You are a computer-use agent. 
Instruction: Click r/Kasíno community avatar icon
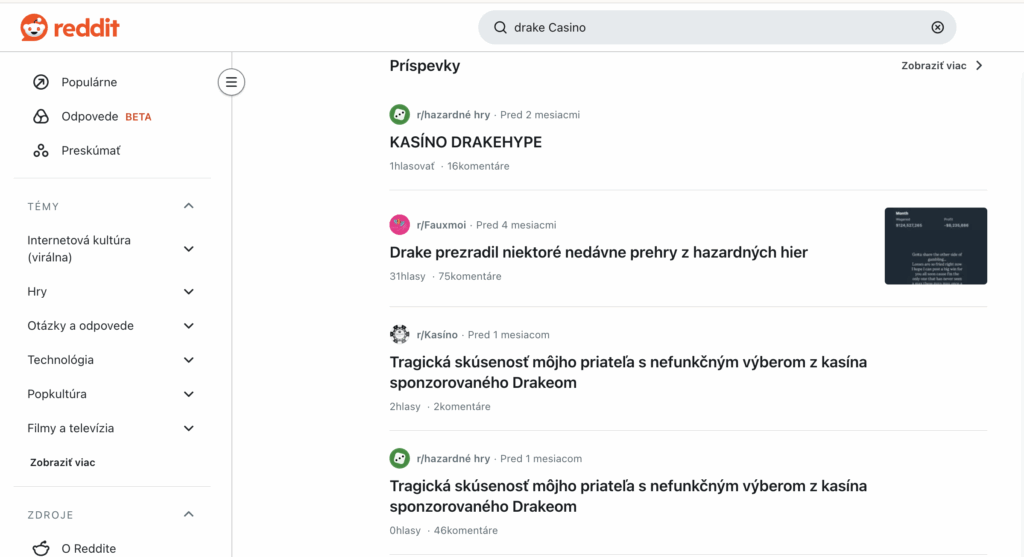click(x=400, y=334)
